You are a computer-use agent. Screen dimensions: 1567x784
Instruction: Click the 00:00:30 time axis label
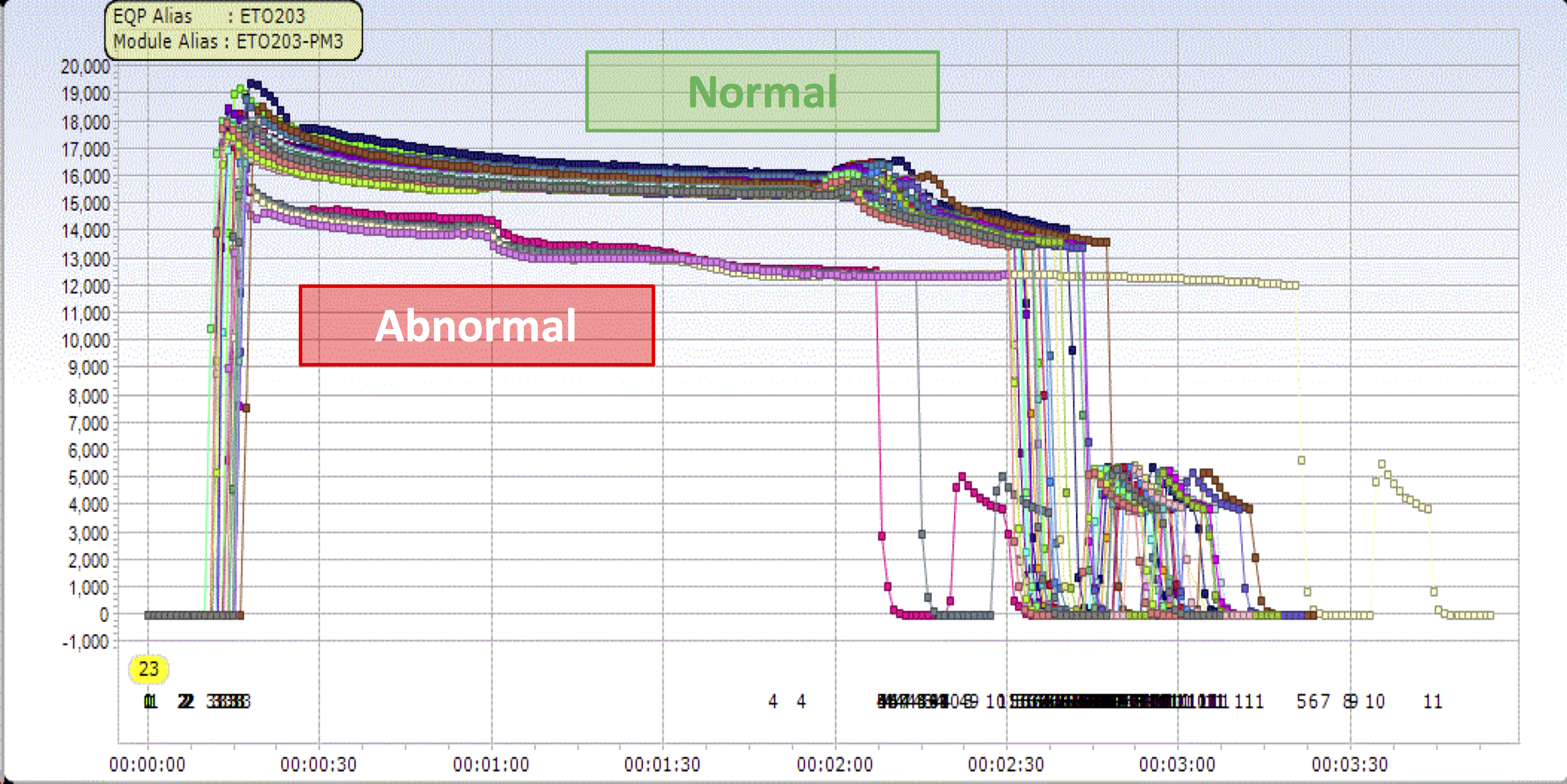(318, 764)
